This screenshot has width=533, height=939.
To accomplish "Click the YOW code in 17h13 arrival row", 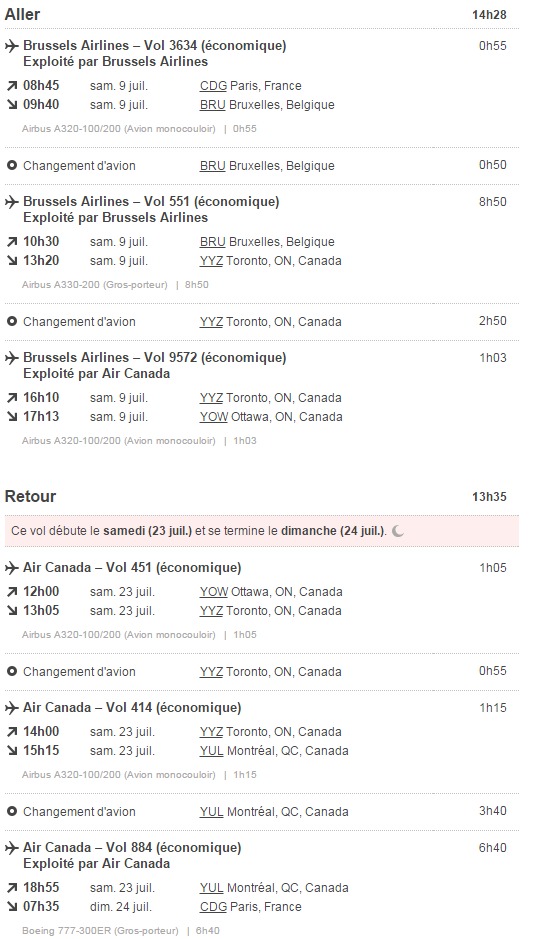I will [x=214, y=417].
